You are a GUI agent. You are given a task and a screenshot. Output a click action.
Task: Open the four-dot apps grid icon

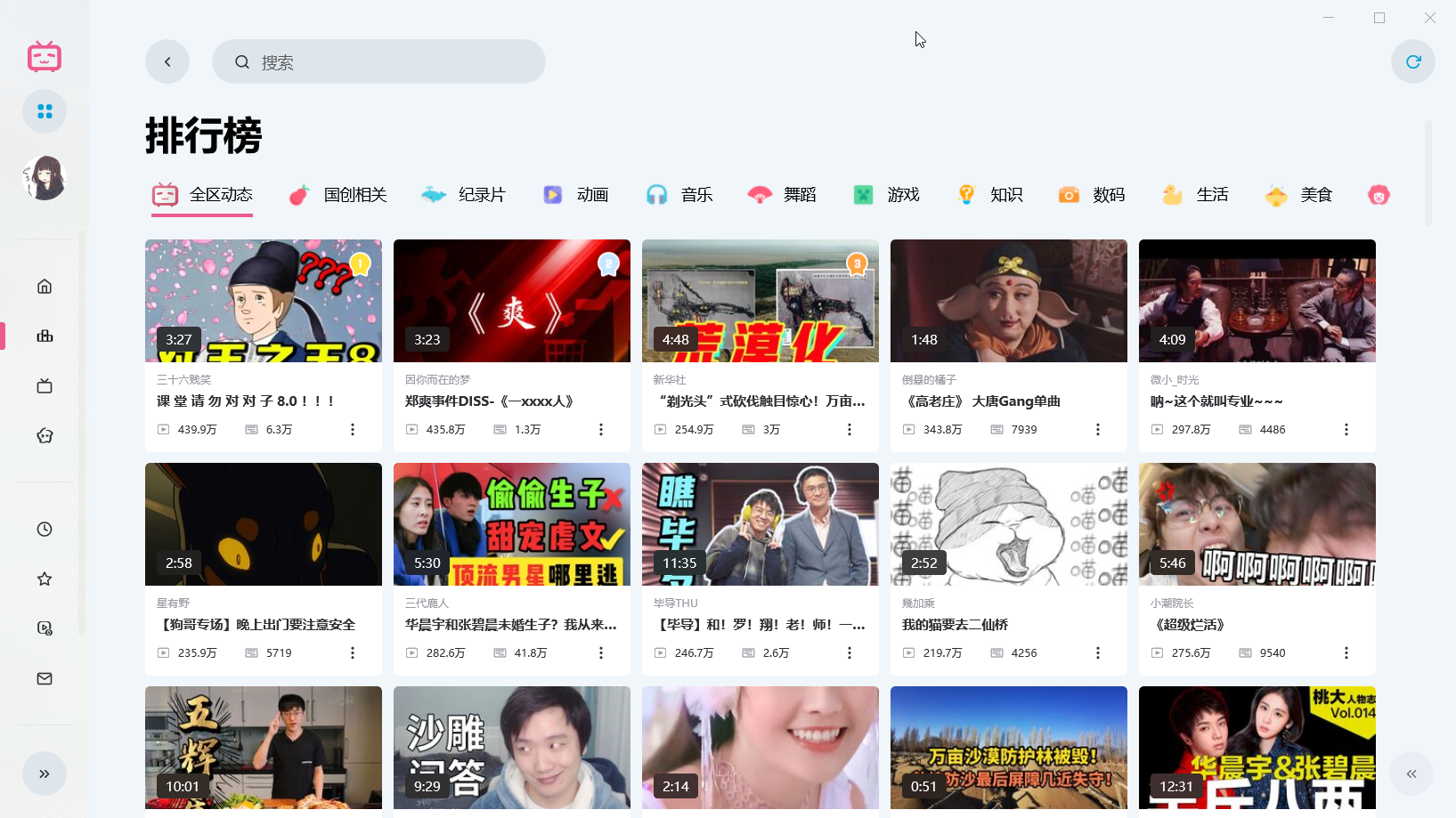(45, 111)
